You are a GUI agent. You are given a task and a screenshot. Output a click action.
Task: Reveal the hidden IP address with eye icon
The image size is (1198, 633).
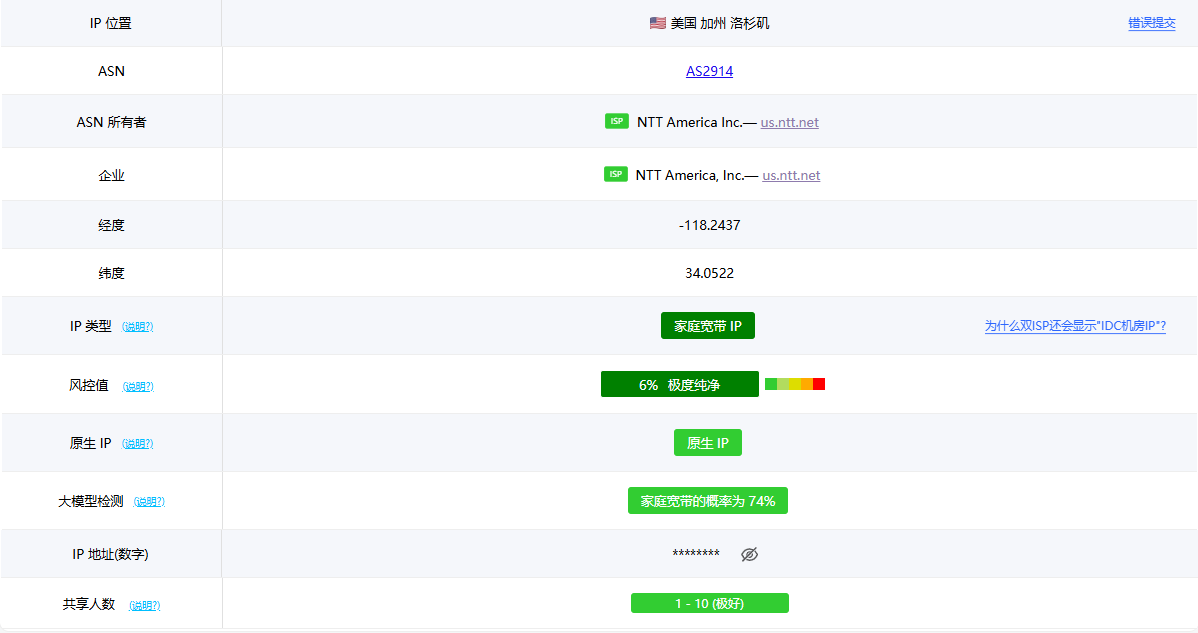point(749,554)
